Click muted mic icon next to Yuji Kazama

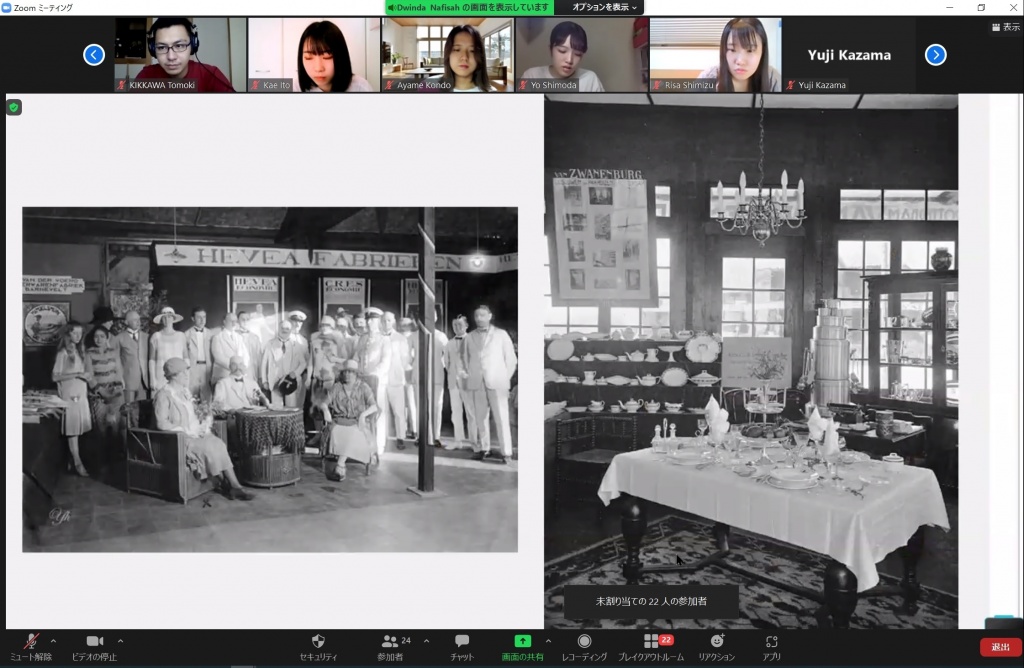(x=791, y=85)
